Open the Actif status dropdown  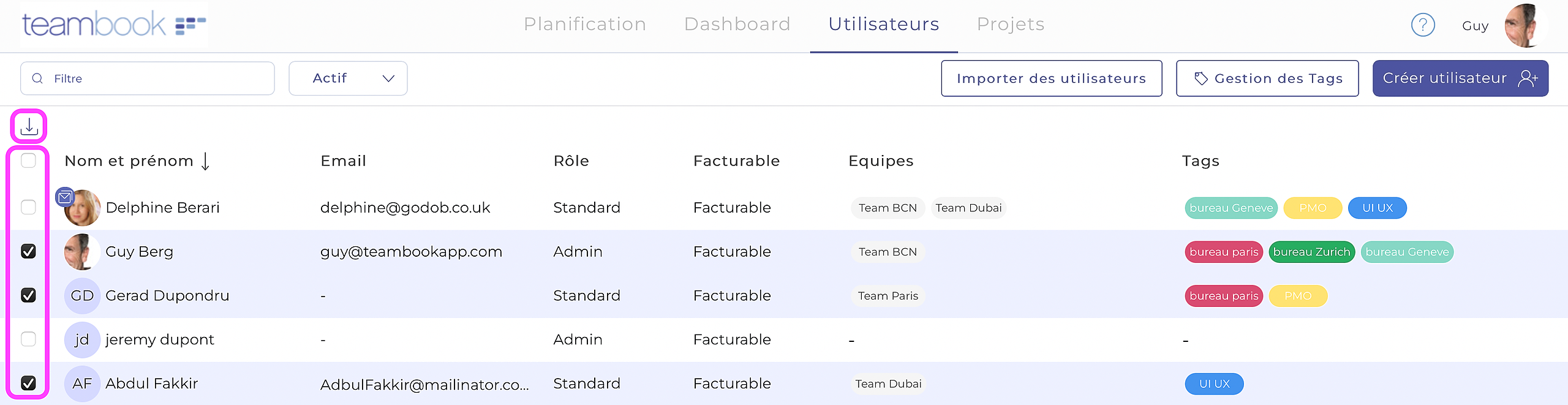click(x=348, y=78)
